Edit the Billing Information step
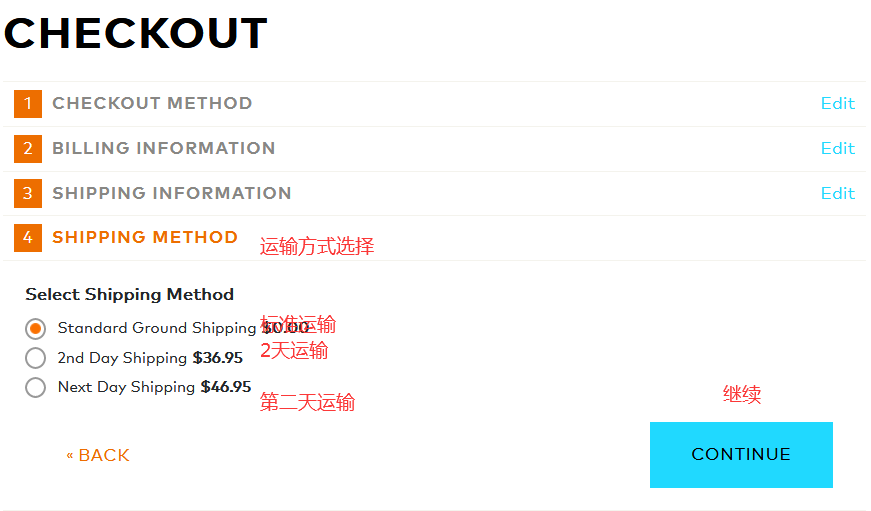The width and height of the screenshot is (871, 511). click(837, 149)
